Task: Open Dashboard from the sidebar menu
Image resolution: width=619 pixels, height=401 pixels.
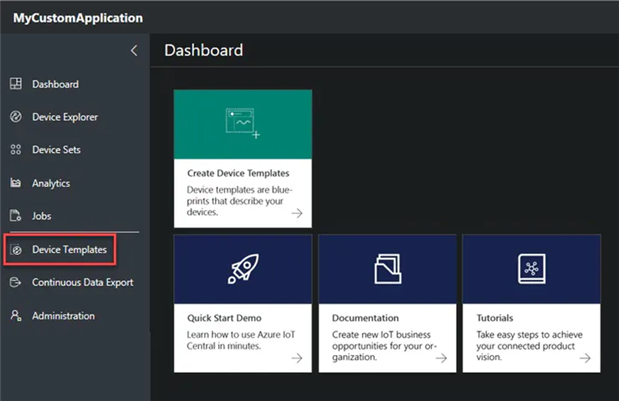Action: [x=55, y=84]
